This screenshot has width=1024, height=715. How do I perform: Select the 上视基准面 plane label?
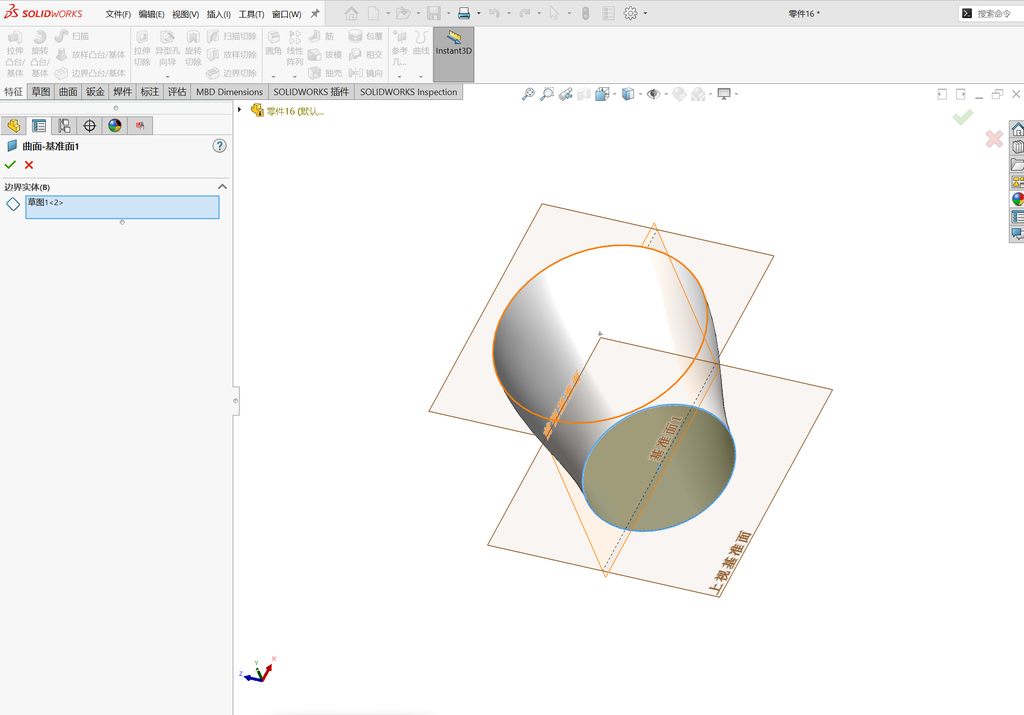click(730, 563)
